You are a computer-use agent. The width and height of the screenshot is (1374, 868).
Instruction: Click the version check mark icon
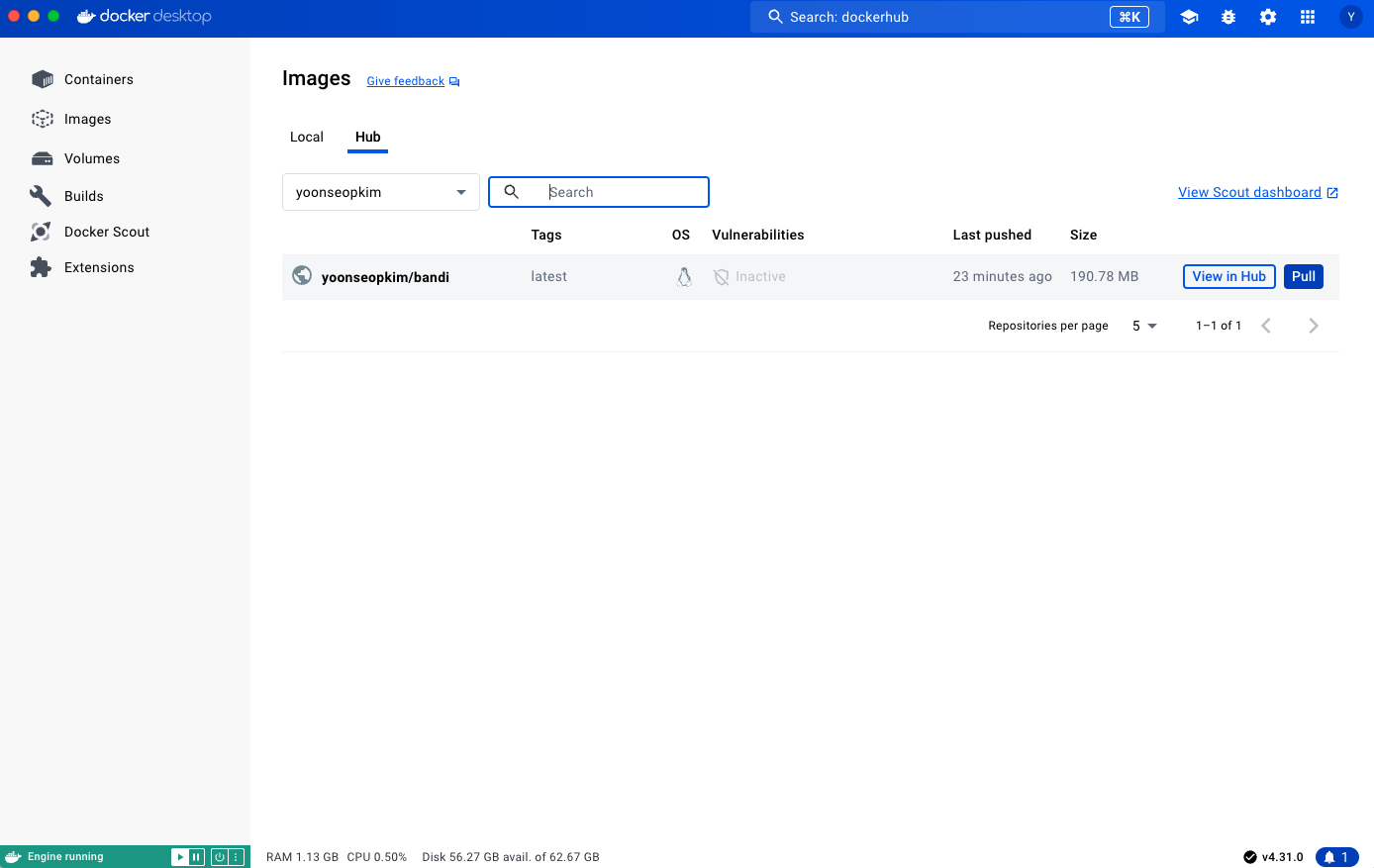click(x=1250, y=857)
